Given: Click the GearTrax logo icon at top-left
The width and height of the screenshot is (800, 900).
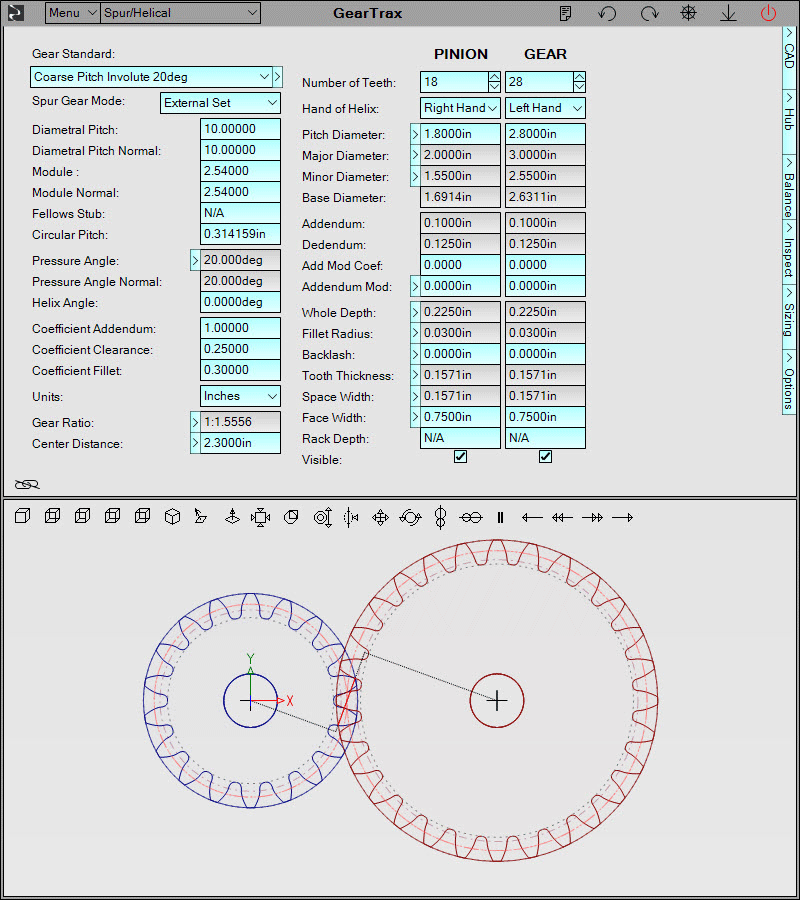Looking at the screenshot, I should pos(15,13).
